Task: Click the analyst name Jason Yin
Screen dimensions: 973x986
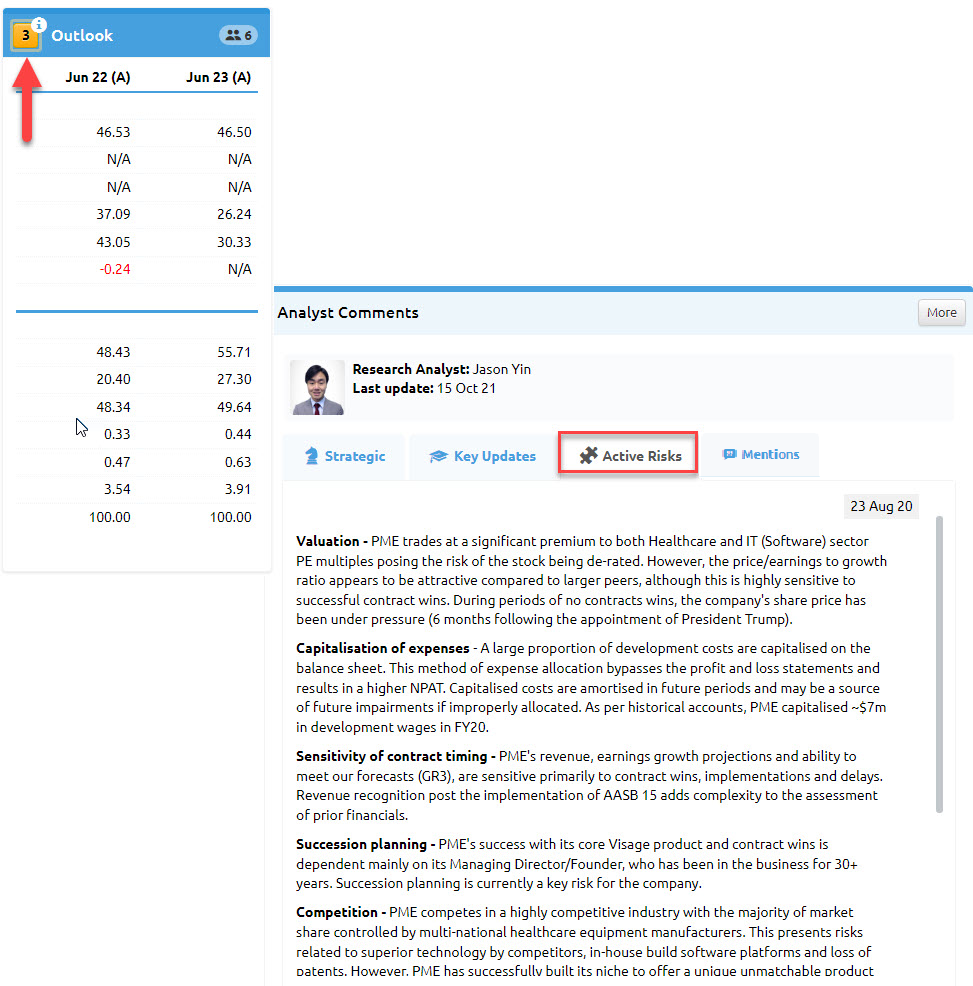Action: pos(502,369)
